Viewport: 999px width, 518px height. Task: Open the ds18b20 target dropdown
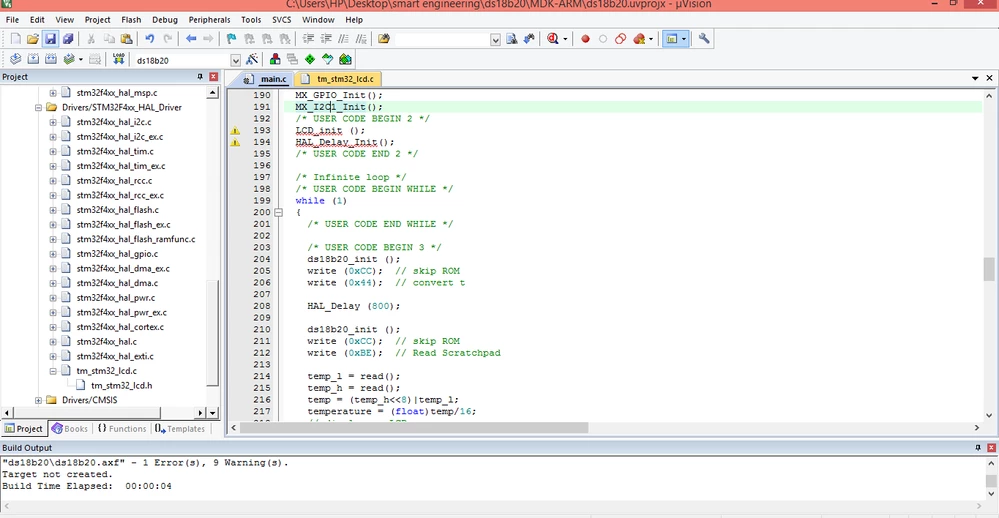point(235,61)
